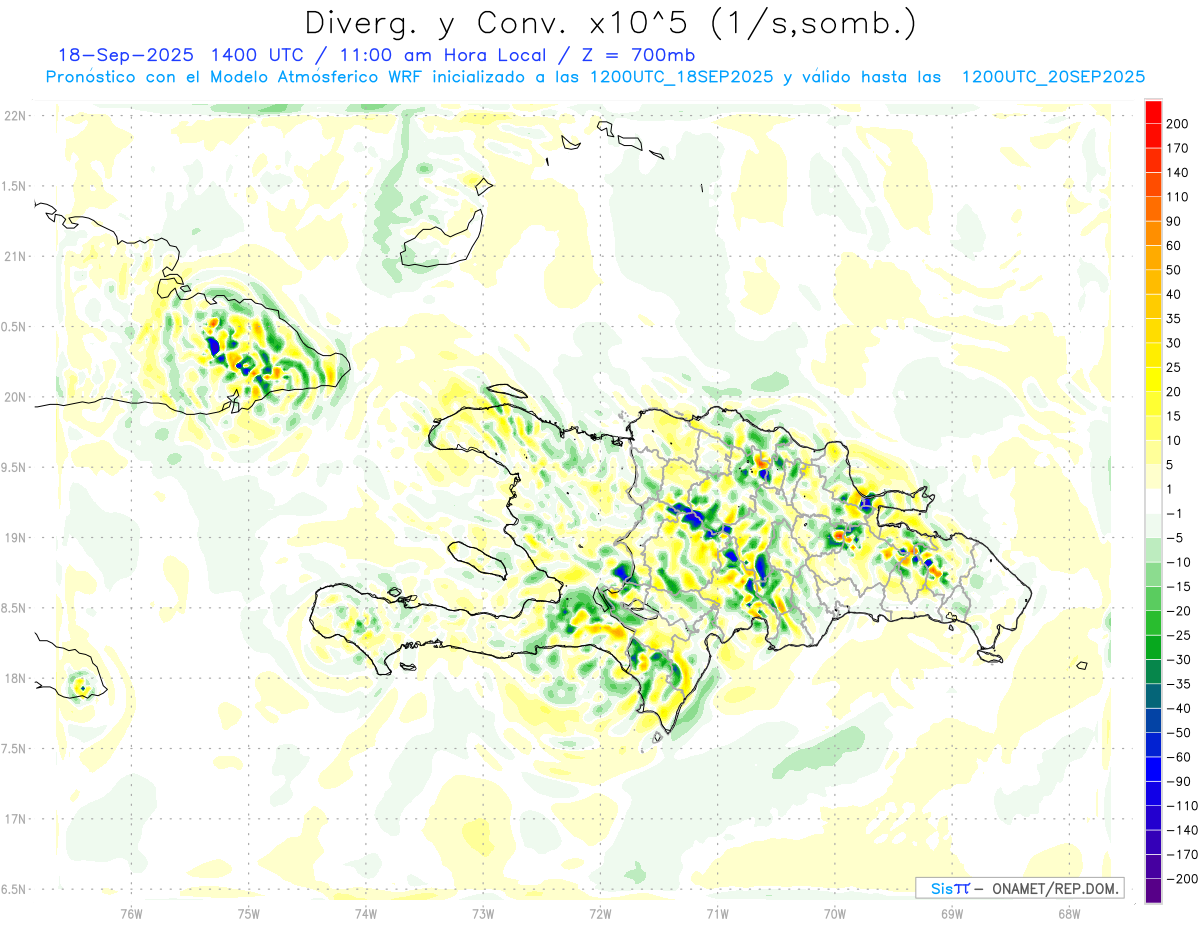Select the red swatch atop the color bar
The image size is (1200, 927).
[1153, 111]
